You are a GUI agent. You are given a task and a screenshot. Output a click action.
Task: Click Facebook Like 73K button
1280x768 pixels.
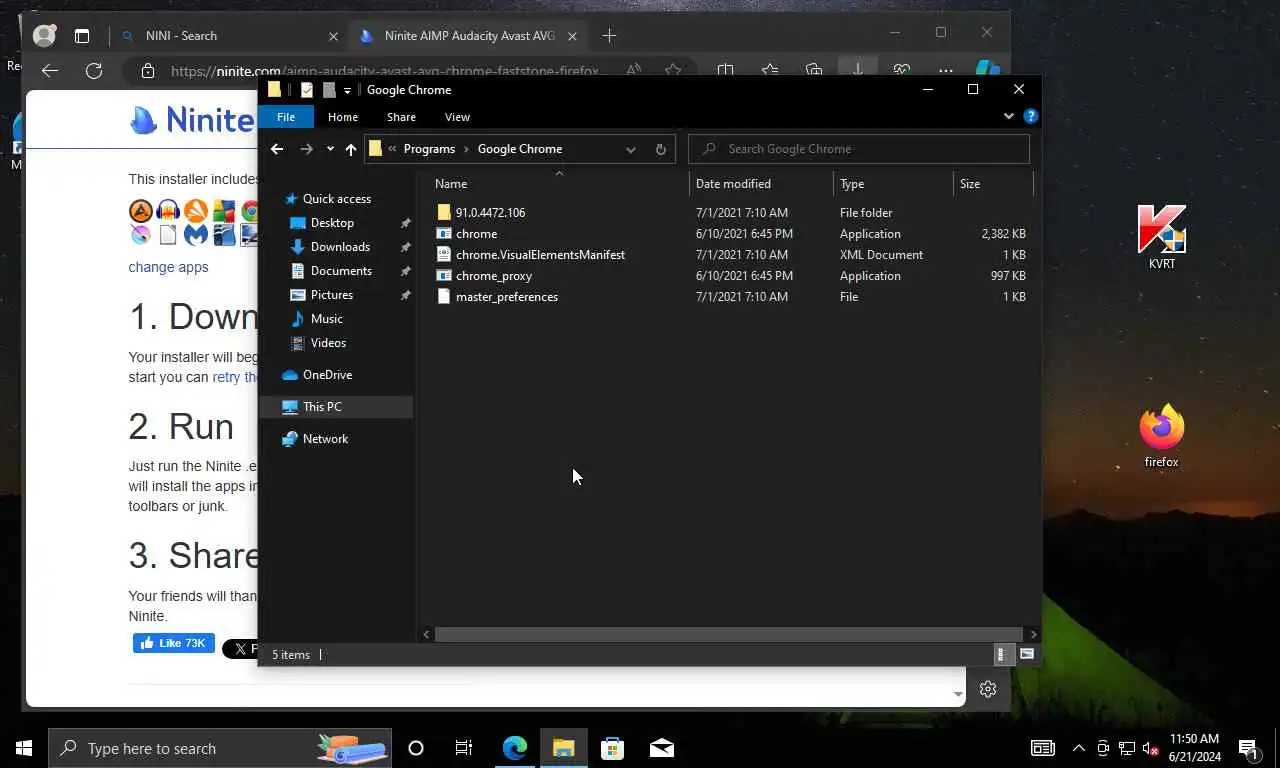174,643
